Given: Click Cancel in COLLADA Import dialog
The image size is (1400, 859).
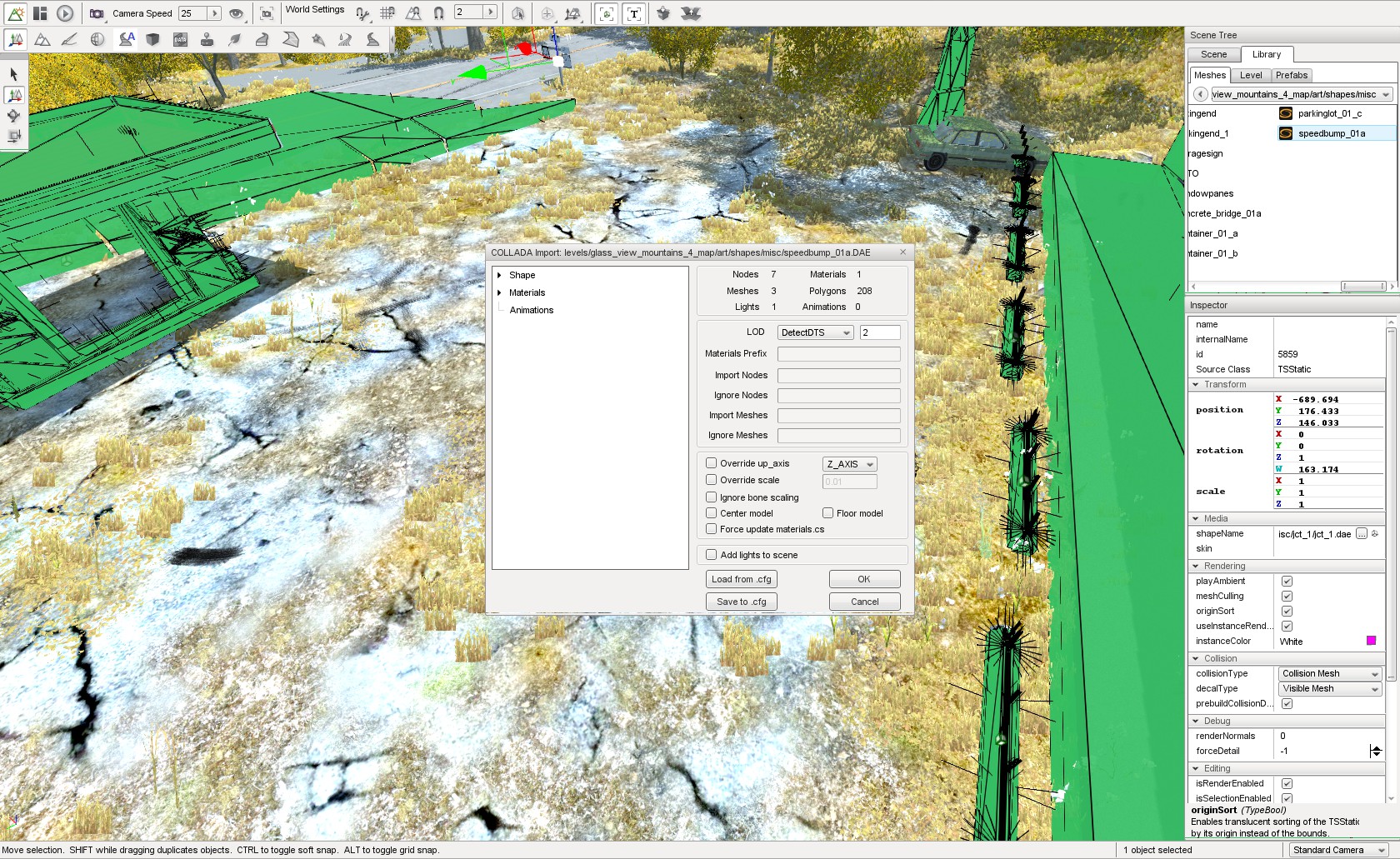Looking at the screenshot, I should click(864, 602).
